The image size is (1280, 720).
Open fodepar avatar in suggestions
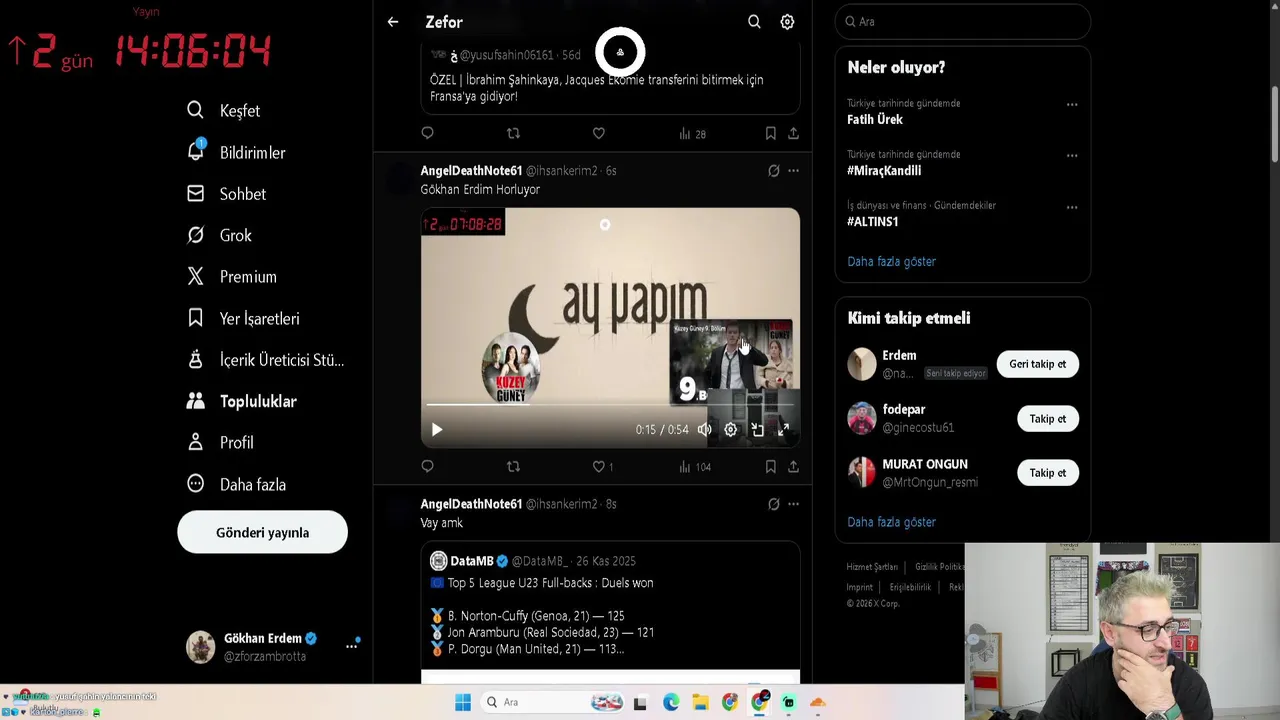(x=862, y=418)
